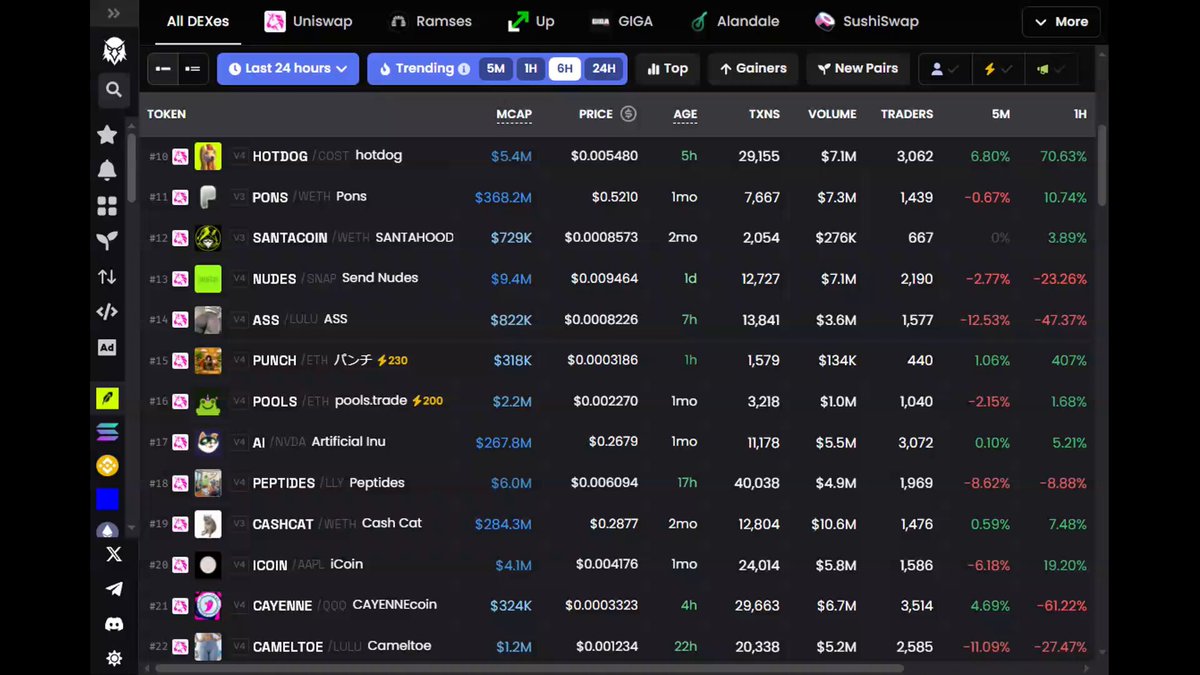
Task: Click the New Pairs button
Action: (x=858, y=69)
